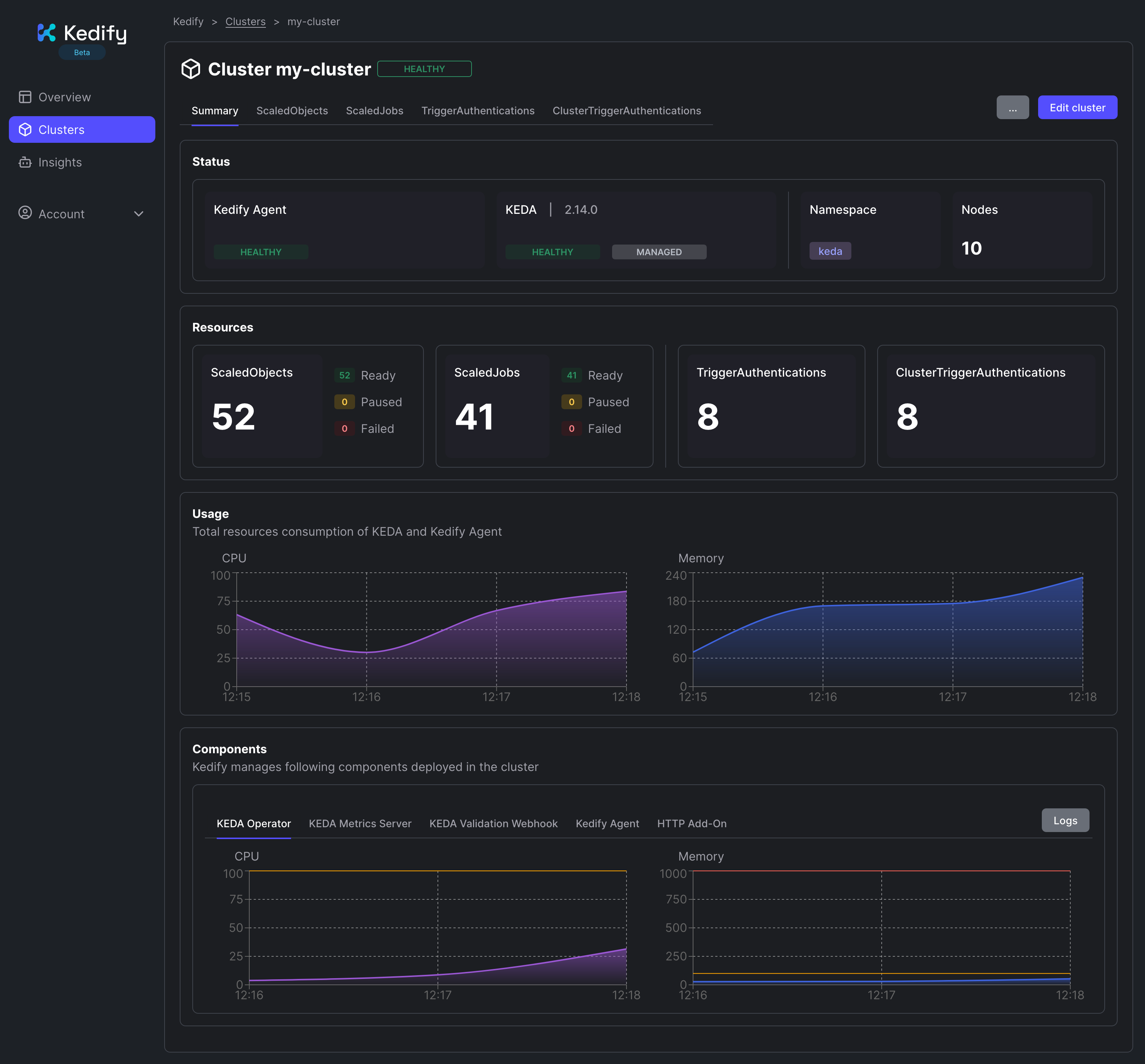Click the ScaledObjects Failed count badge

click(344, 428)
